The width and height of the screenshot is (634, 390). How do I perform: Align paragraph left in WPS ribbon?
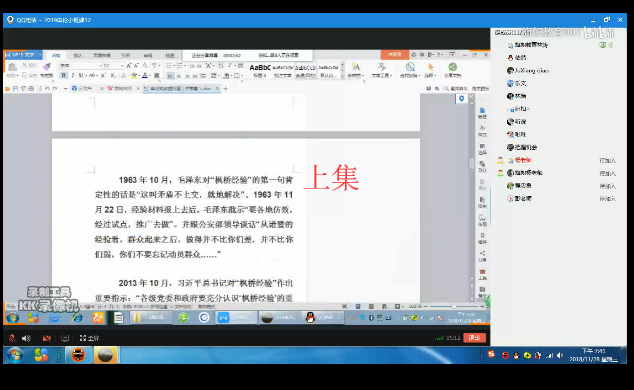point(170,76)
